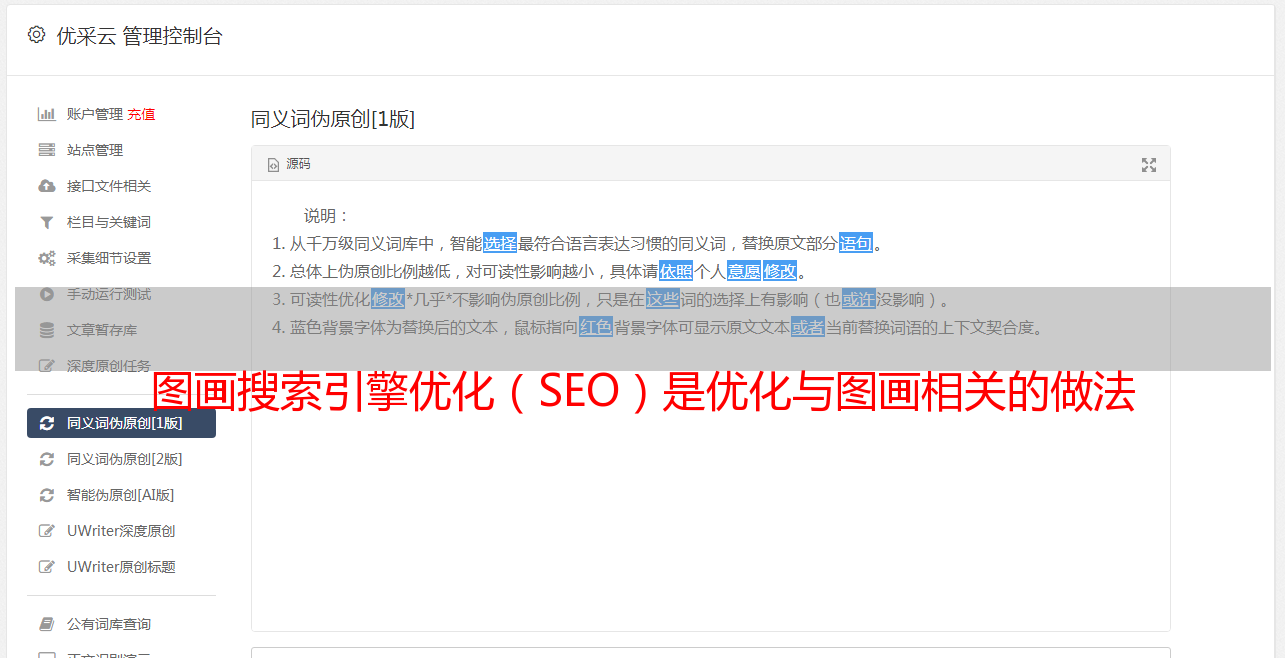Click the gear icon beside 优采云 管理控制台
The image size is (1285, 658).
[x=37, y=35]
